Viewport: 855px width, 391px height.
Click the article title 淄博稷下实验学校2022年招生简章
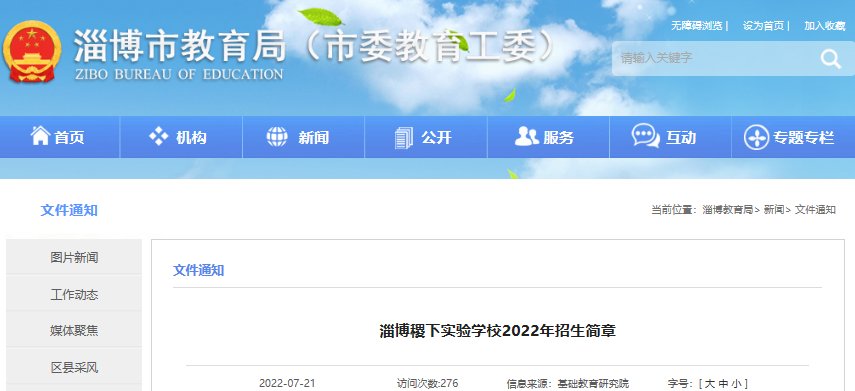[497, 331]
